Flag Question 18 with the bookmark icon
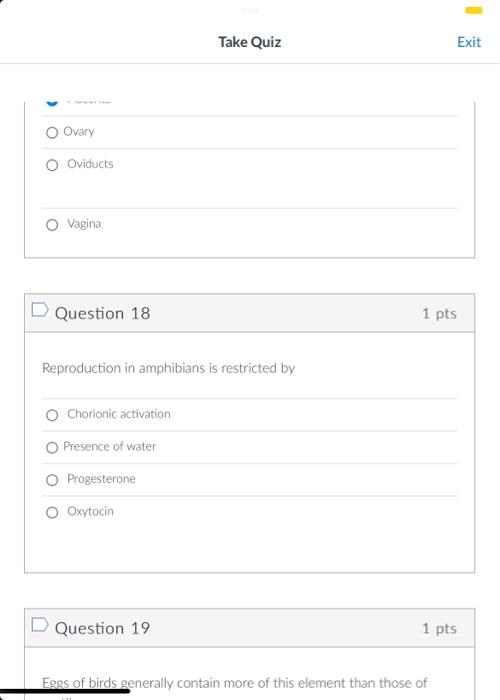Image resolution: width=500 pixels, height=700 pixels. 40,309
